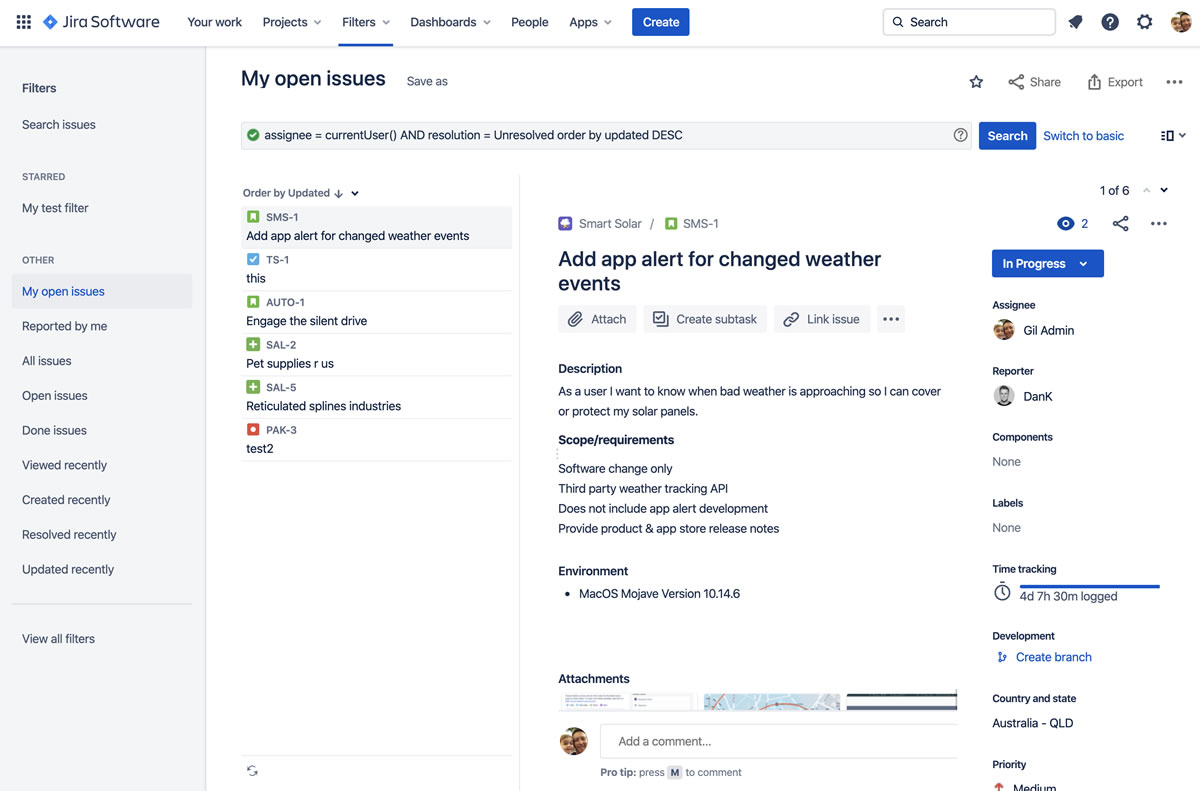The width and height of the screenshot is (1200, 791).
Task: Click the SMS-1 story icon in breadcrumb
Action: point(671,224)
